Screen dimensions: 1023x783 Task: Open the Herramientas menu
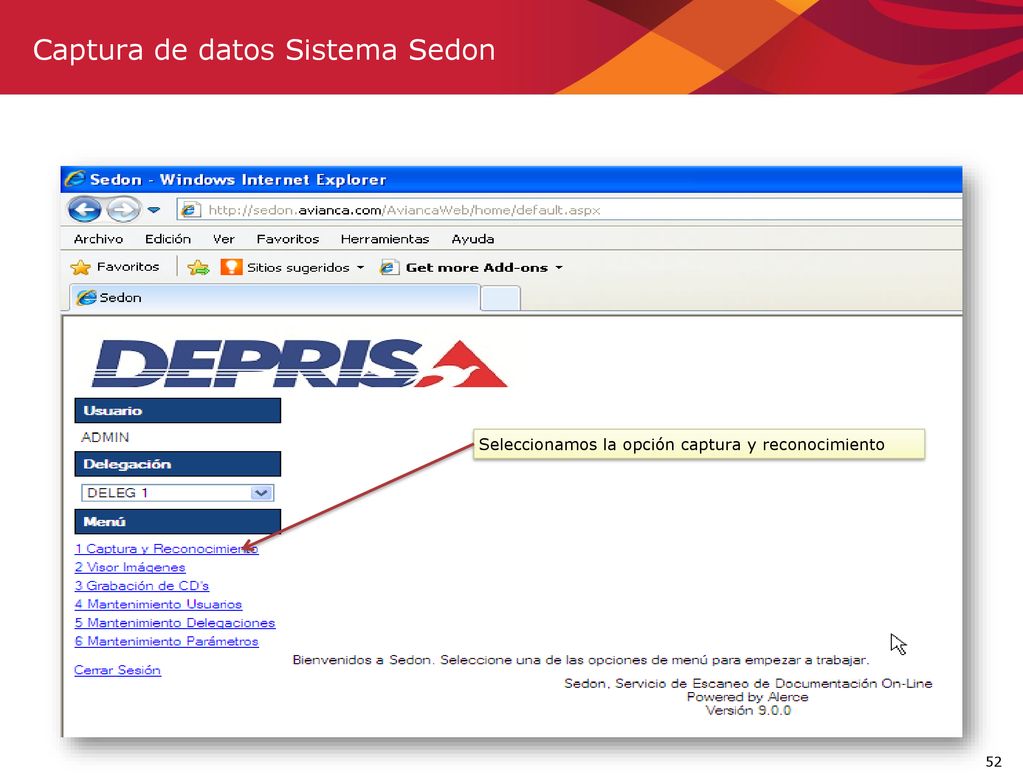(385, 239)
